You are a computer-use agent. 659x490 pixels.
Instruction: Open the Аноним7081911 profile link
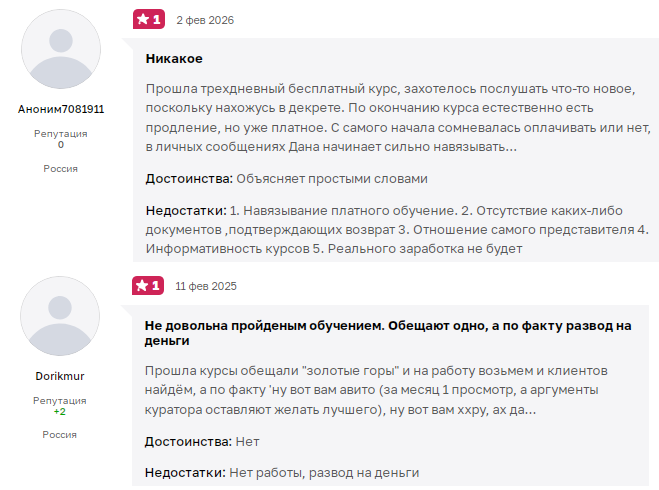click(61, 109)
